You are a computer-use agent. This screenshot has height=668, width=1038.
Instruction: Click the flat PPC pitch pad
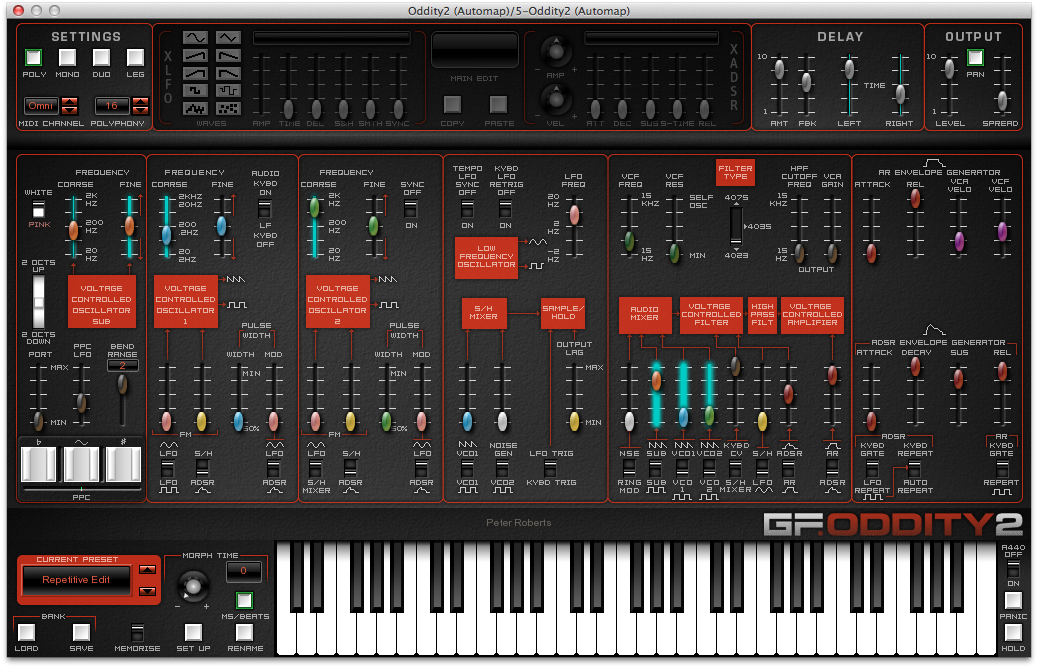pyautogui.click(x=38, y=463)
